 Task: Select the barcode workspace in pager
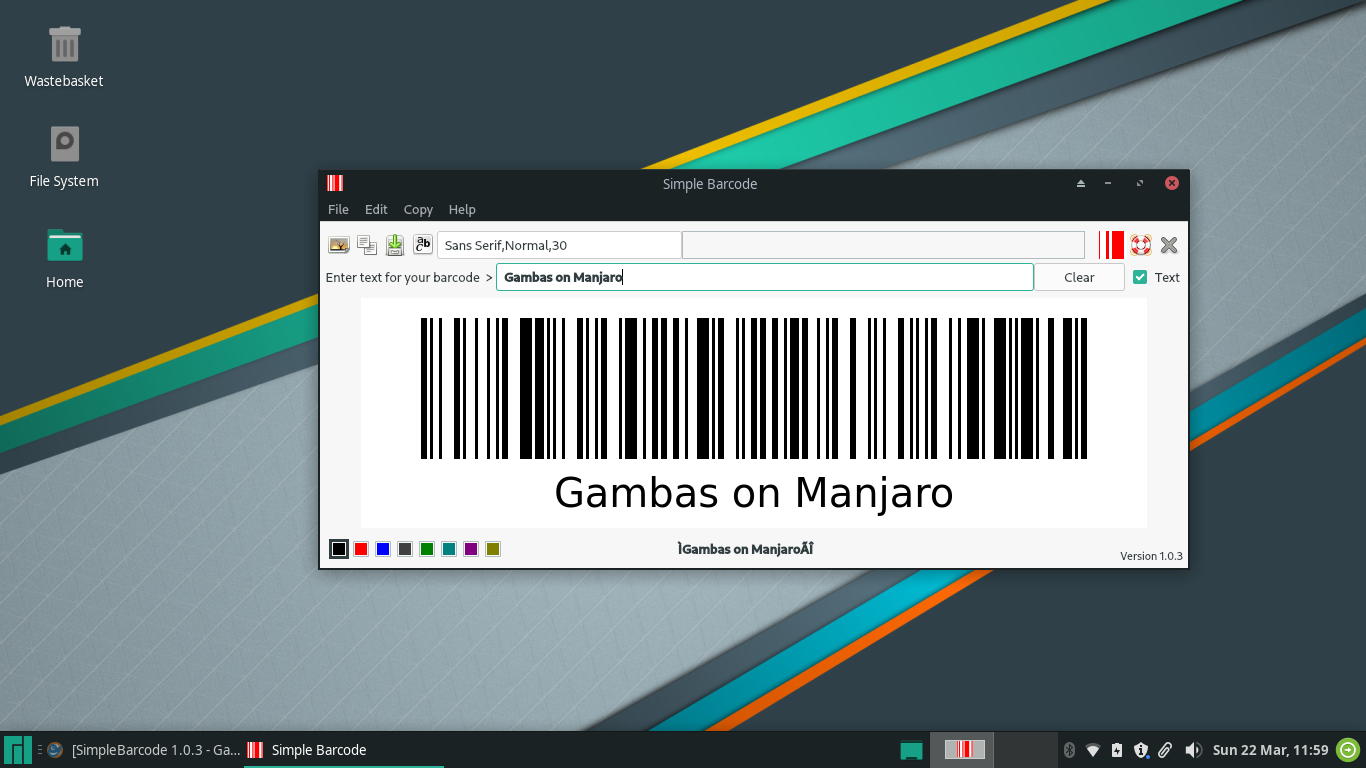point(963,749)
